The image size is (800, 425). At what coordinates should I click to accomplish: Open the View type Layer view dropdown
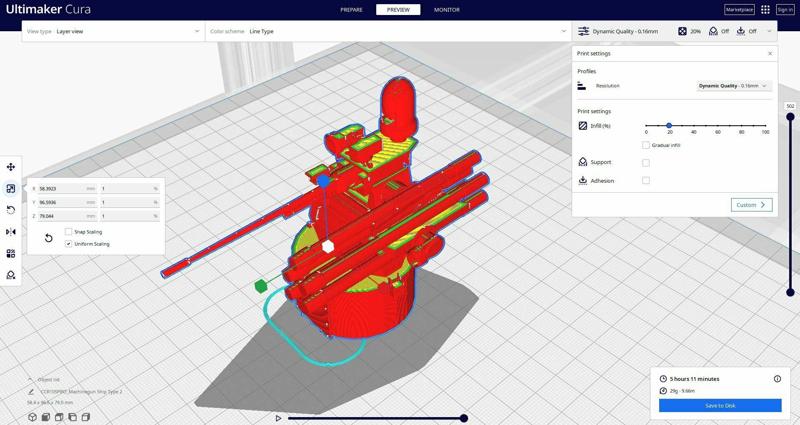(x=113, y=31)
